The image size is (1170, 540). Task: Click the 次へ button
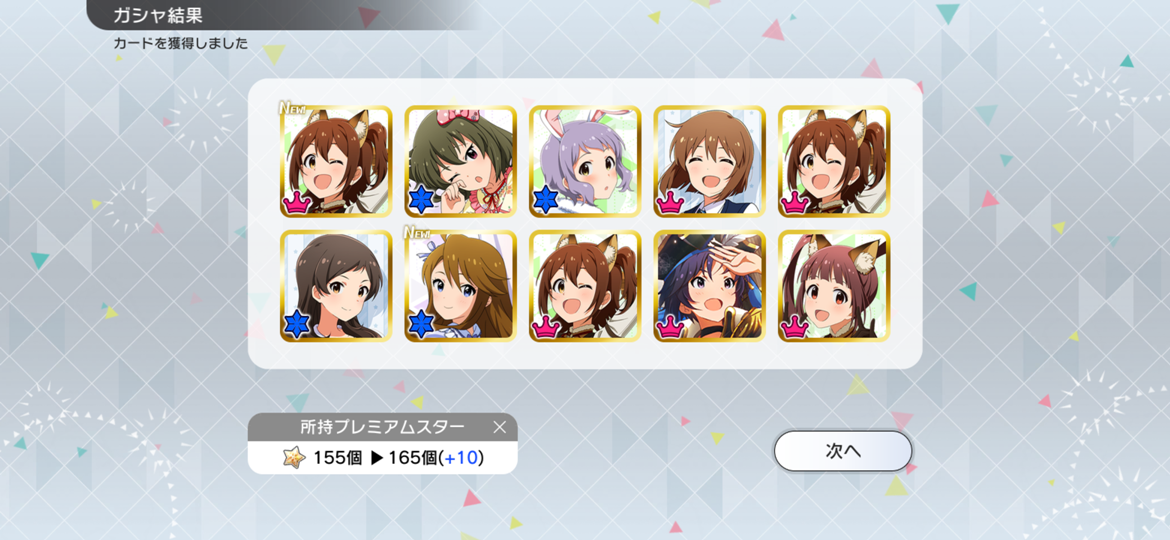point(843,451)
